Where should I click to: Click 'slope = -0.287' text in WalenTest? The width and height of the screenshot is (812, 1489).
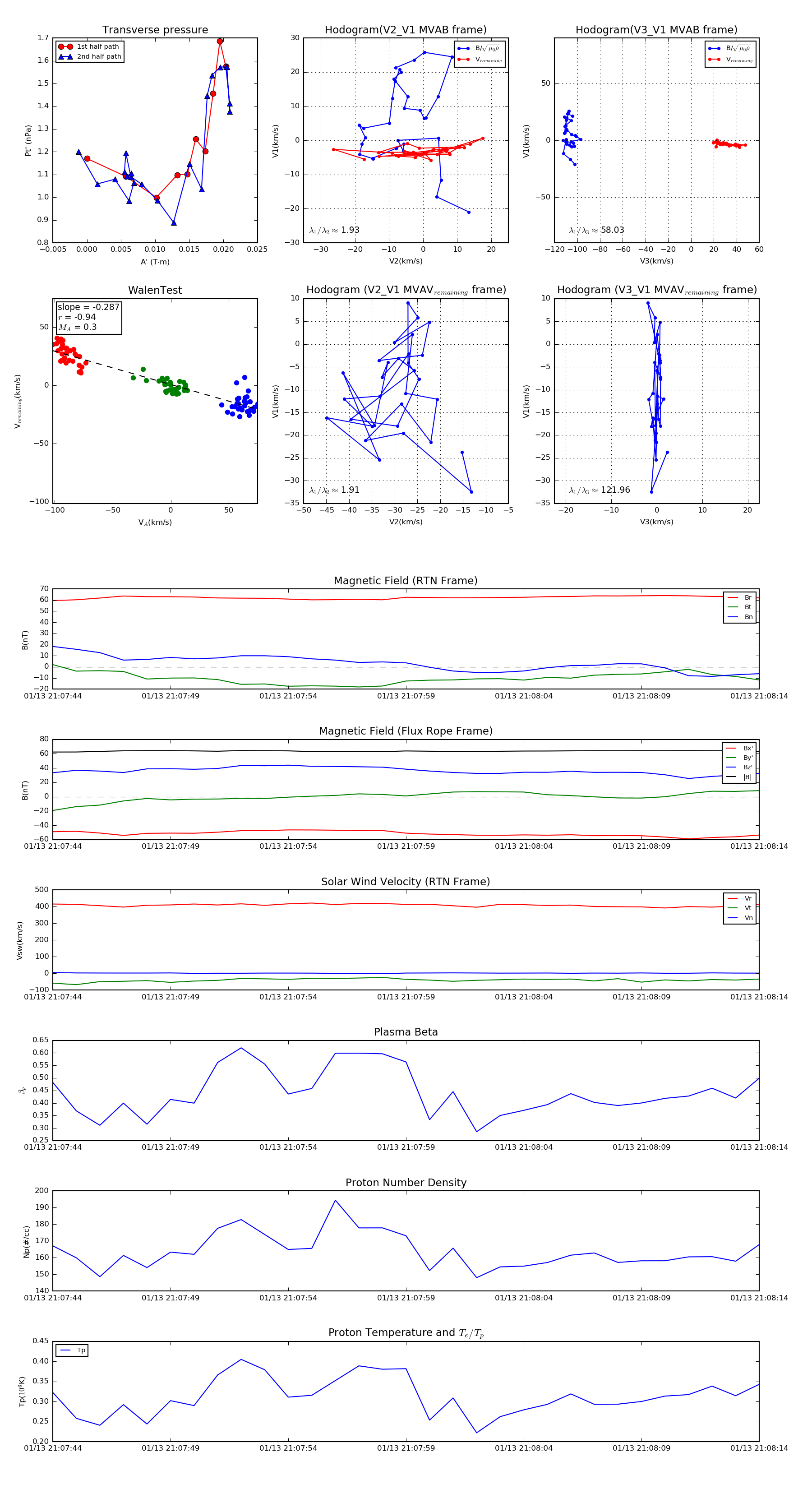88,307
